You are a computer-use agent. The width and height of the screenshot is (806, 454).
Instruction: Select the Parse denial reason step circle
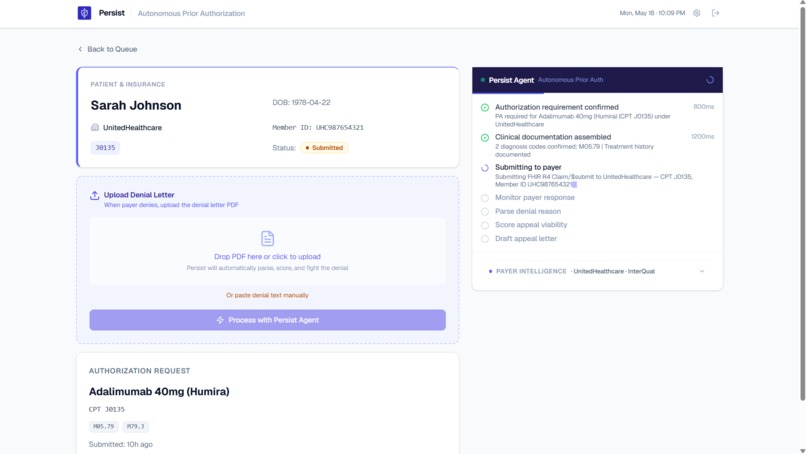tap(485, 211)
